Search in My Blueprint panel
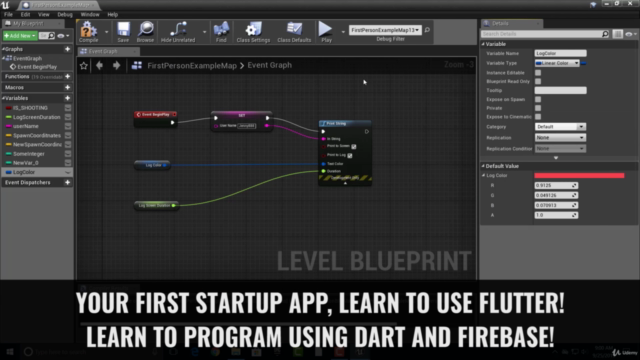The image size is (640, 360). [47, 36]
